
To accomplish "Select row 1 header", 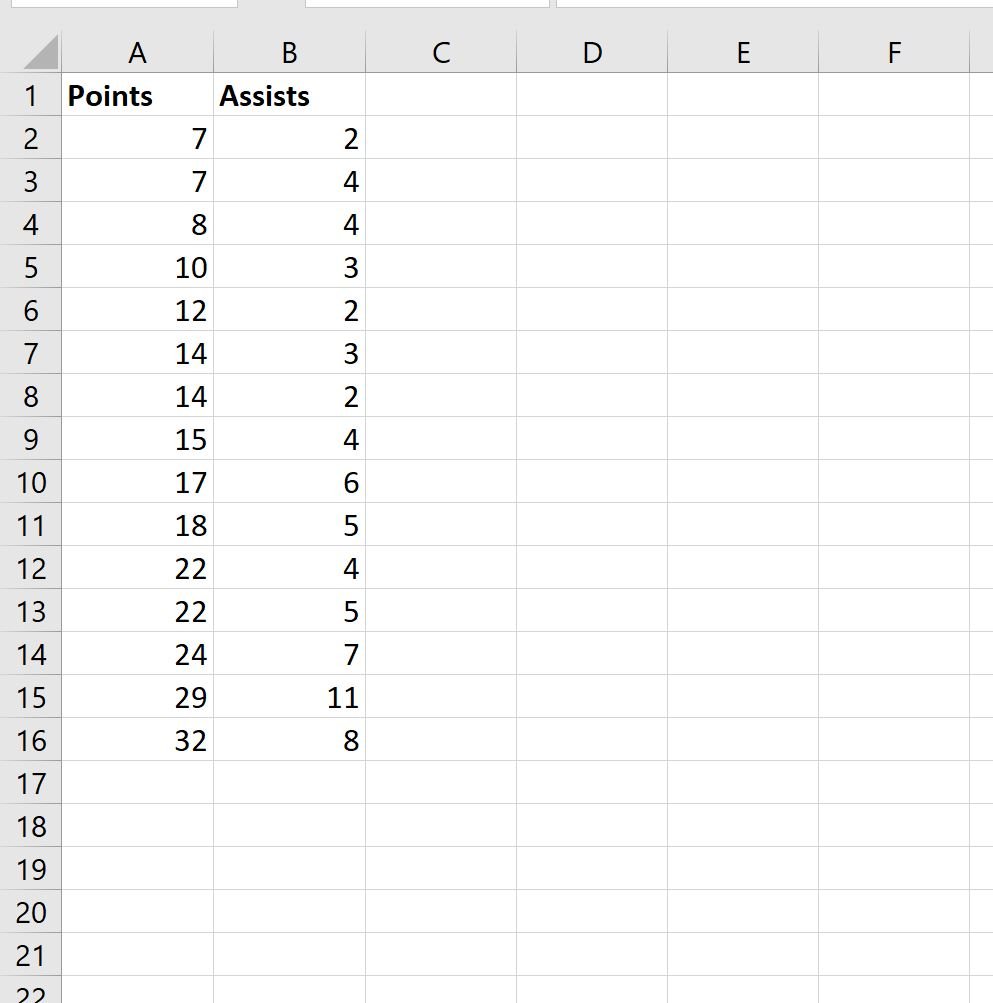I will tap(31, 95).
